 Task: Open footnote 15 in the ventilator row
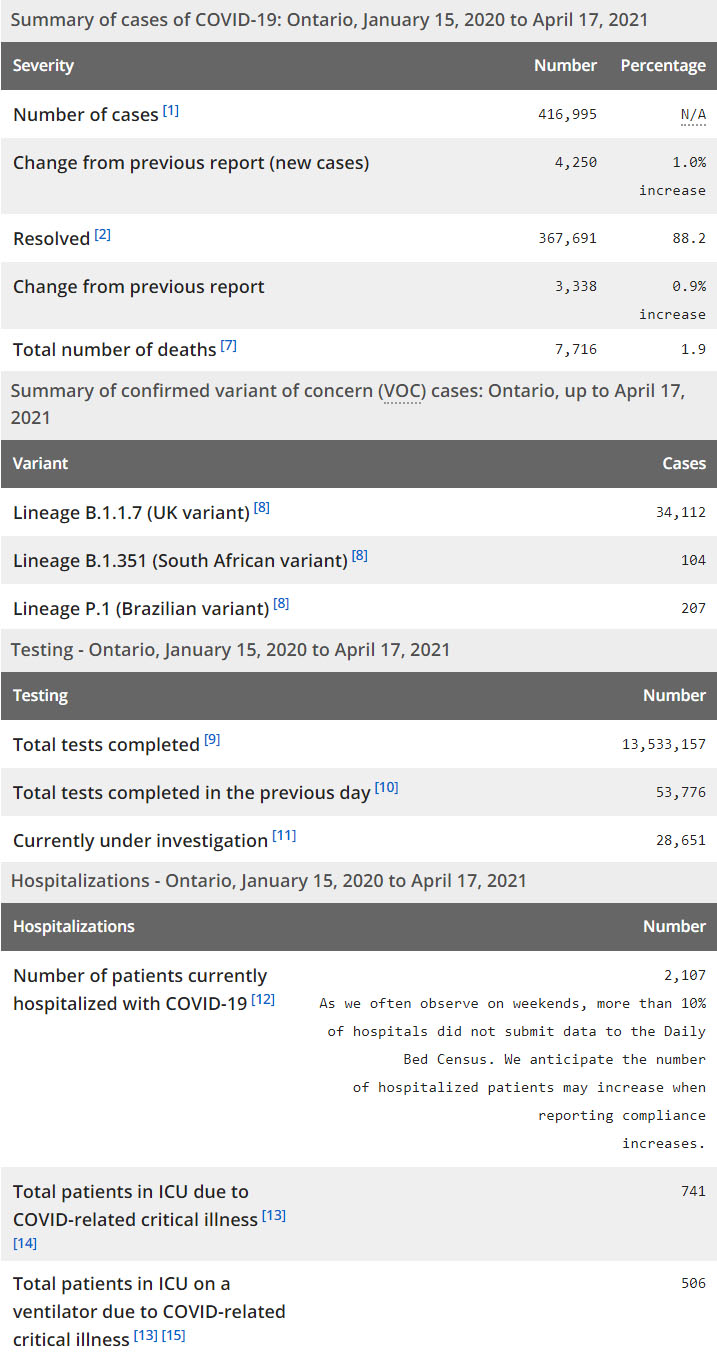click(x=174, y=1336)
